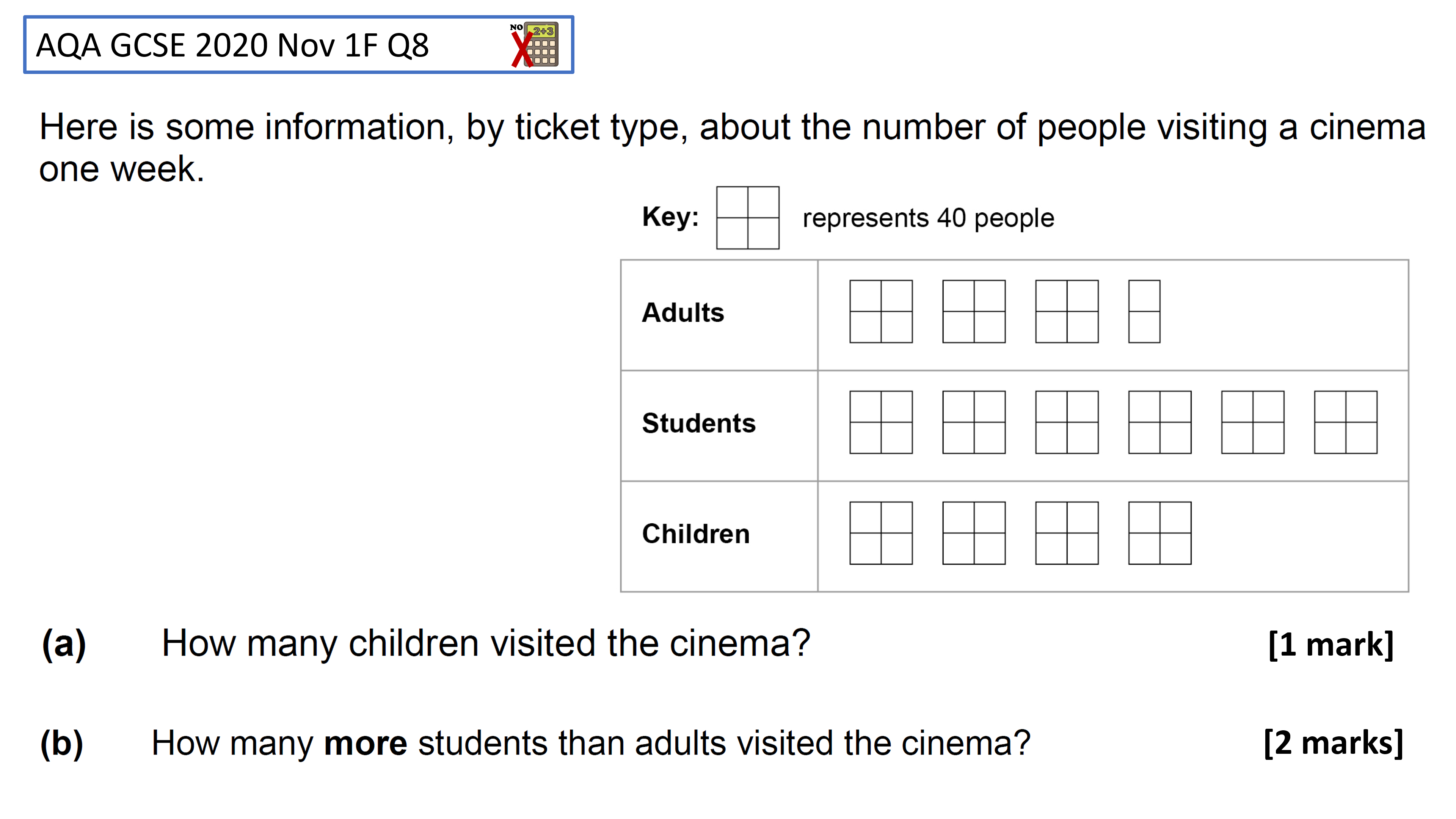1456x819 pixels.
Task: Click the AQA GCSE 2020 Nov title box
Action: (298, 45)
